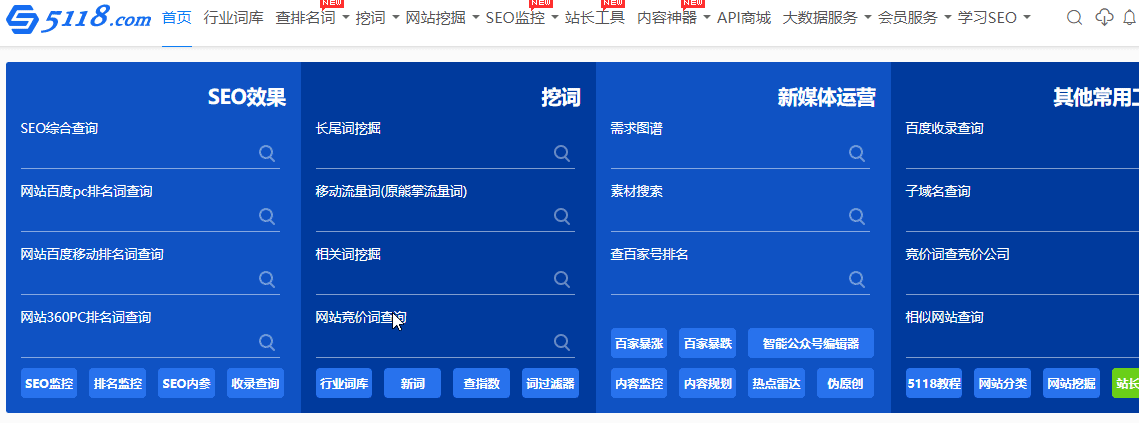This screenshot has width=1139, height=423.
Task: Click 伪原创 button
Action: pos(846,383)
